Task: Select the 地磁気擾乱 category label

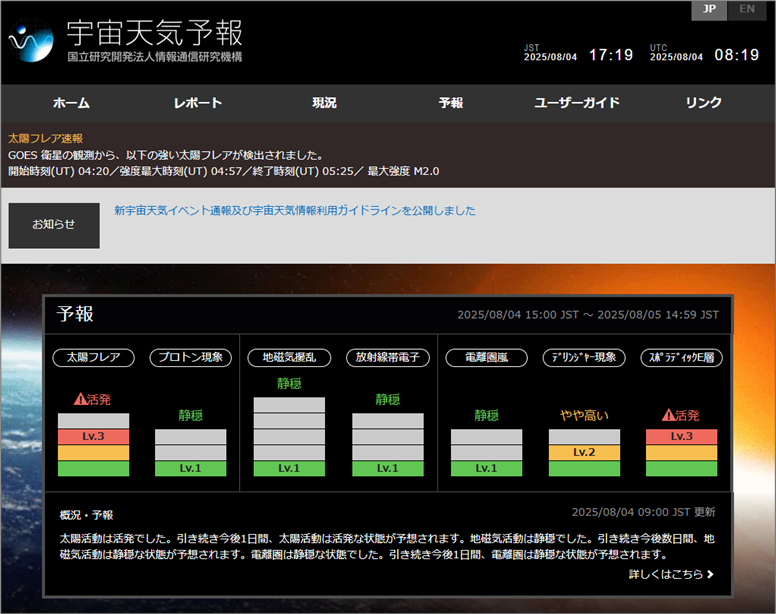Action: tap(289, 357)
